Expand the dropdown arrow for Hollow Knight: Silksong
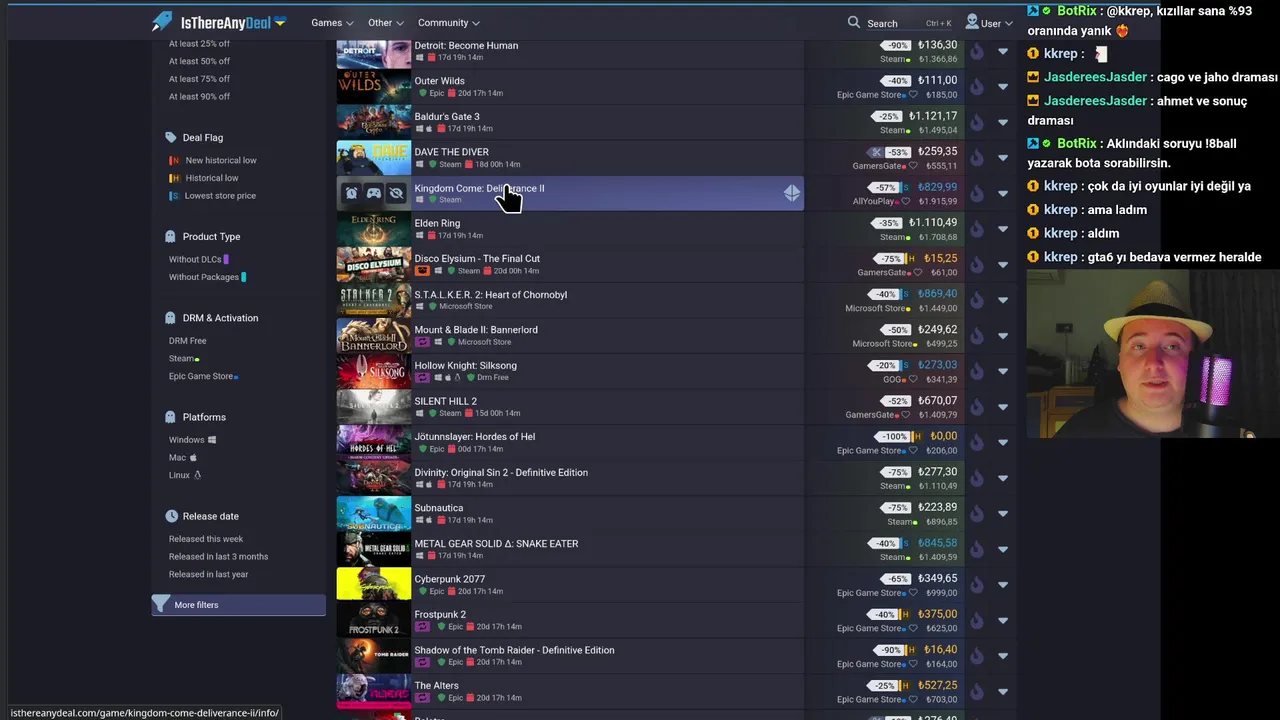This screenshot has width=1280, height=720. coord(1003,372)
